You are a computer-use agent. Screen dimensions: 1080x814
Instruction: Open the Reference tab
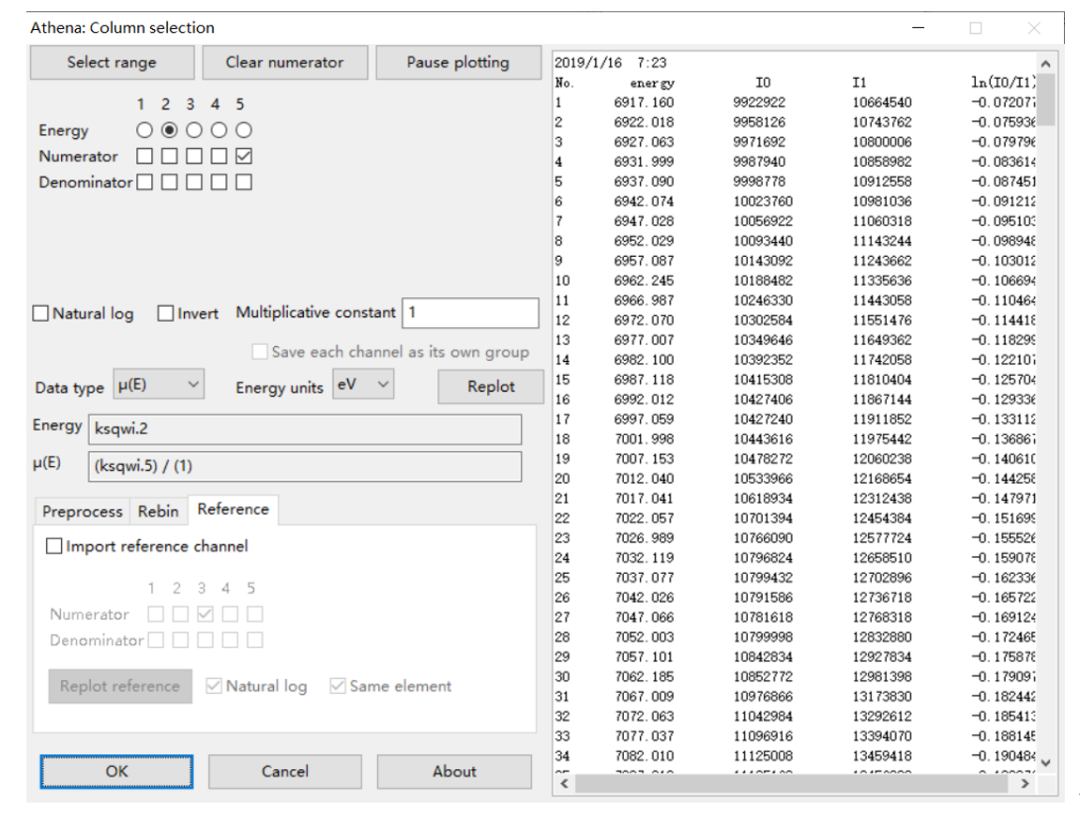tap(233, 509)
